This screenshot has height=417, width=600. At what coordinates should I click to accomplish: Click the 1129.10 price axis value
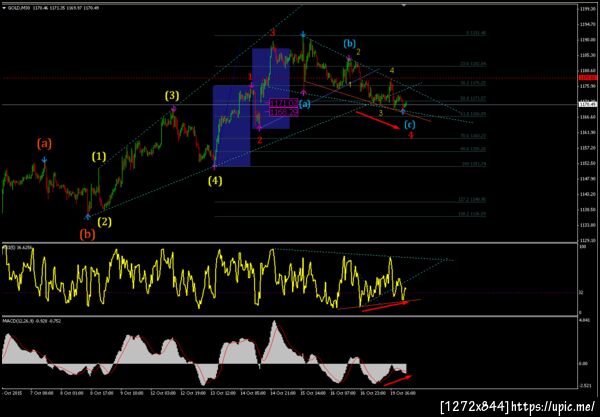click(x=587, y=240)
